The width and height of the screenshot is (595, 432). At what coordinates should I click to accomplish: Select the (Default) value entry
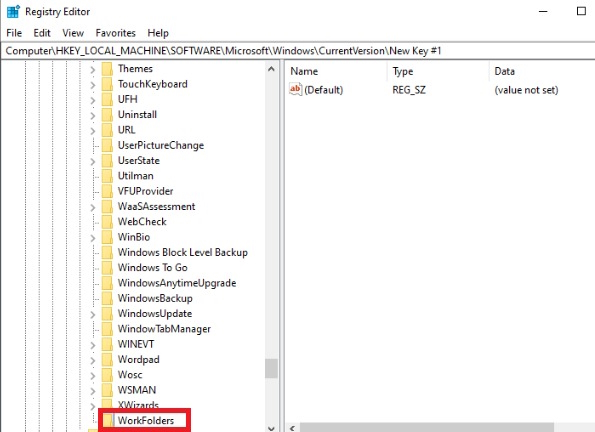point(323,90)
